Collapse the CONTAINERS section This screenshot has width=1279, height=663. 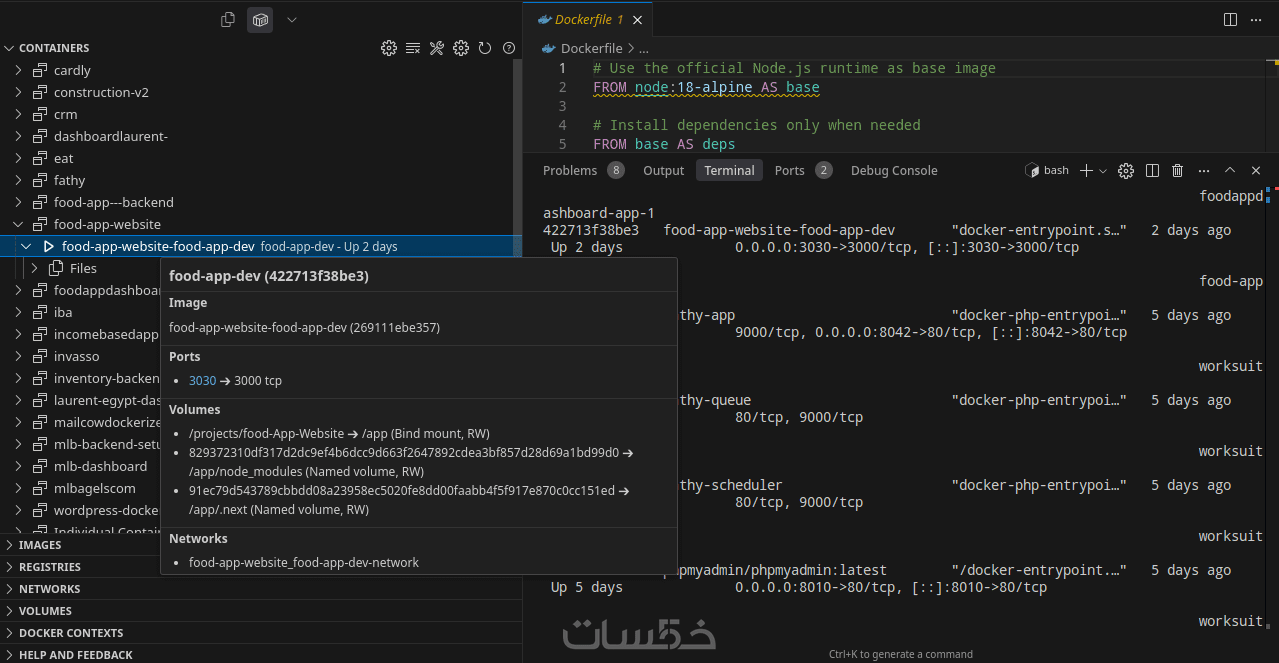point(9,48)
